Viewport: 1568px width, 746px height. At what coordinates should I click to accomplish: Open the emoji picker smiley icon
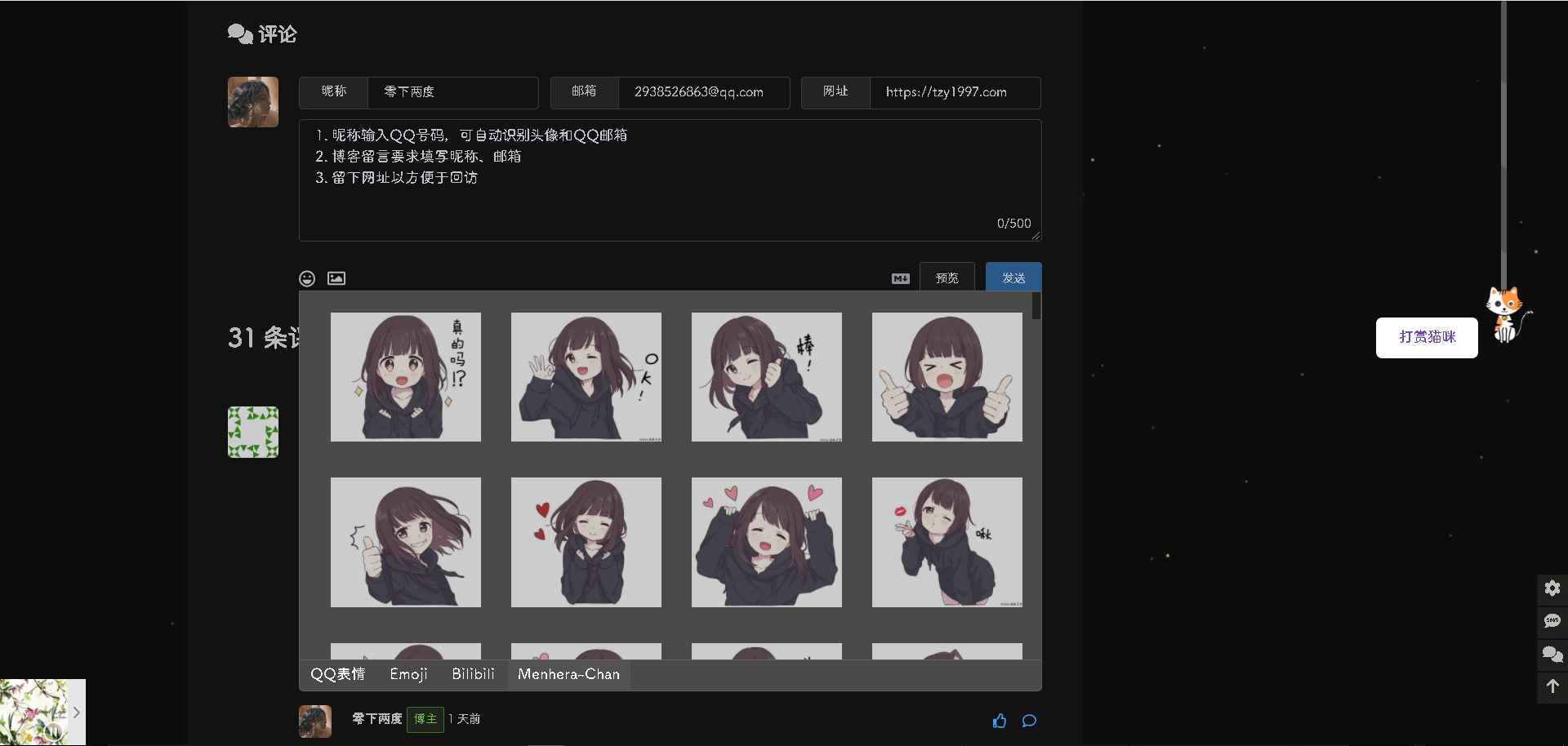(307, 278)
